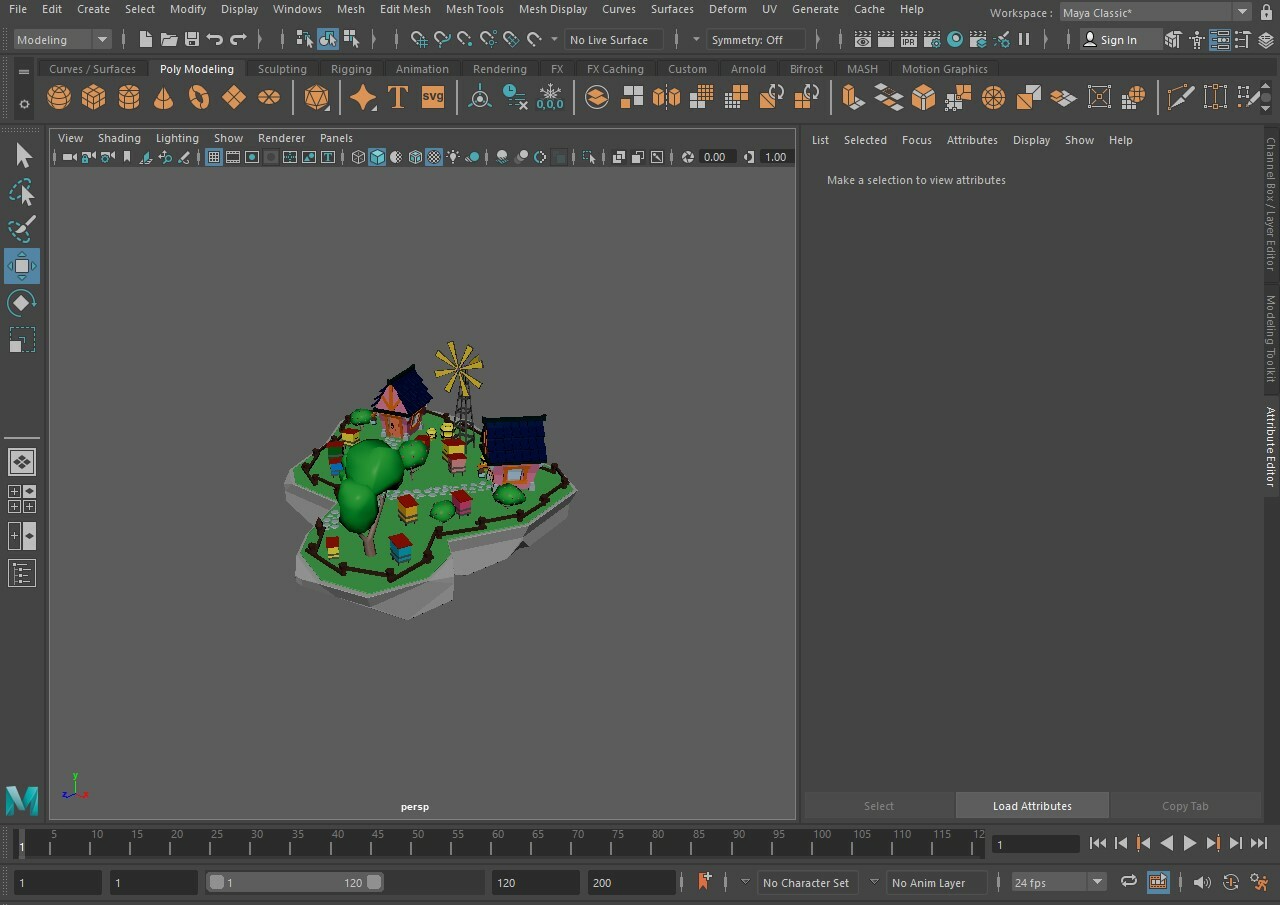Click the Load Attributes button

pos(1031,806)
